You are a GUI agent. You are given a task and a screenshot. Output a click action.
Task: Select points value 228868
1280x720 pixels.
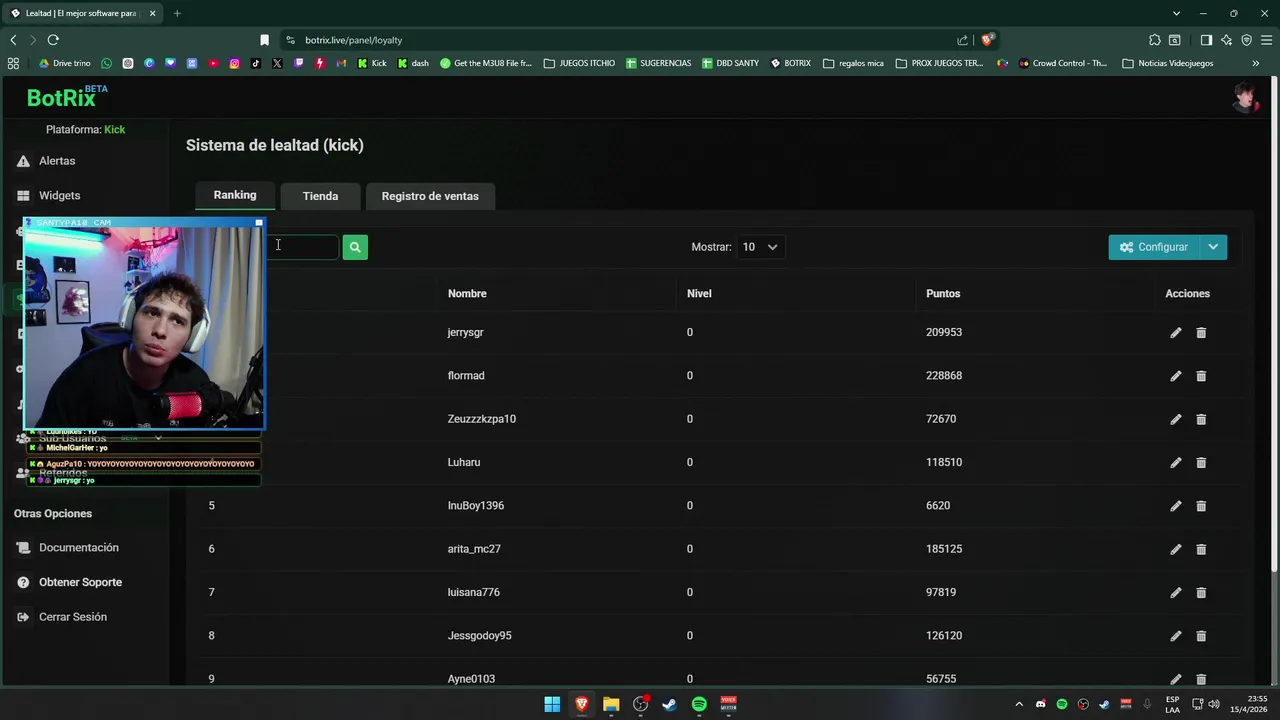[944, 376]
